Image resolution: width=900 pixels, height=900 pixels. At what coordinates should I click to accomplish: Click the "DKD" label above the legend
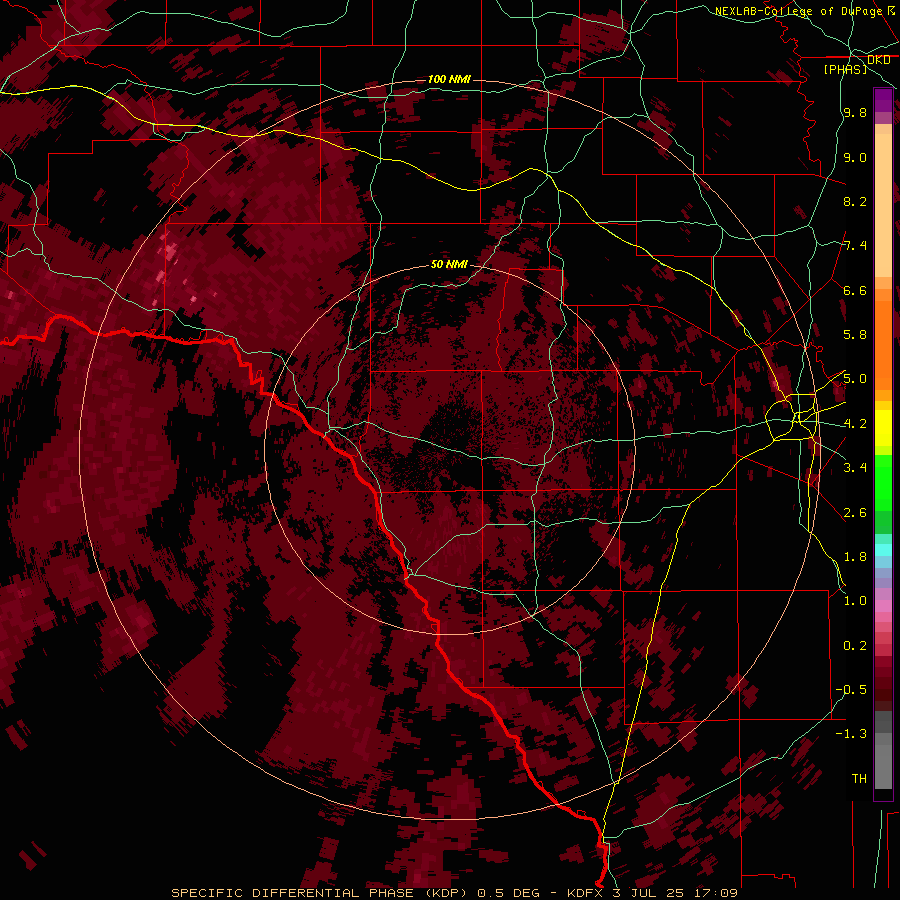point(878,60)
